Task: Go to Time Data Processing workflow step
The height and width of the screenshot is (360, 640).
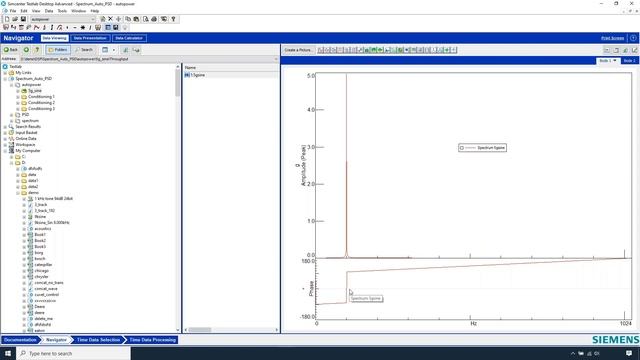Action: coord(152,340)
